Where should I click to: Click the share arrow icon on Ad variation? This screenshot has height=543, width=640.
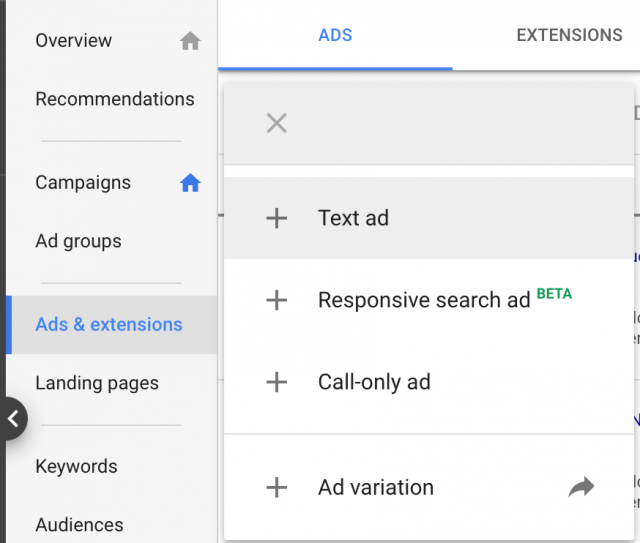click(581, 487)
